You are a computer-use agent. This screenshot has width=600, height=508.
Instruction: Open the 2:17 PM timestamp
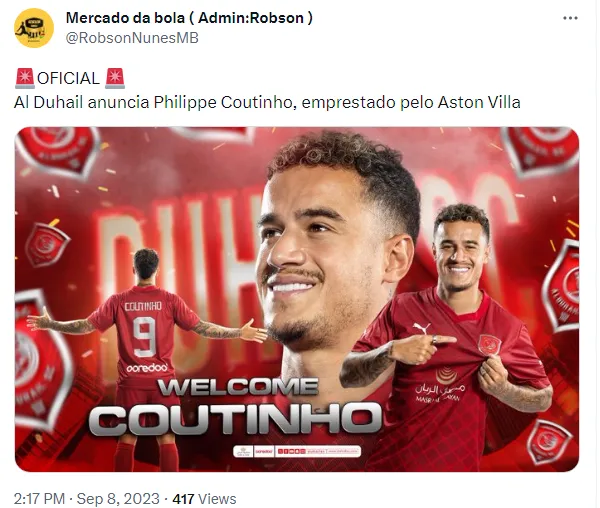[39, 499]
